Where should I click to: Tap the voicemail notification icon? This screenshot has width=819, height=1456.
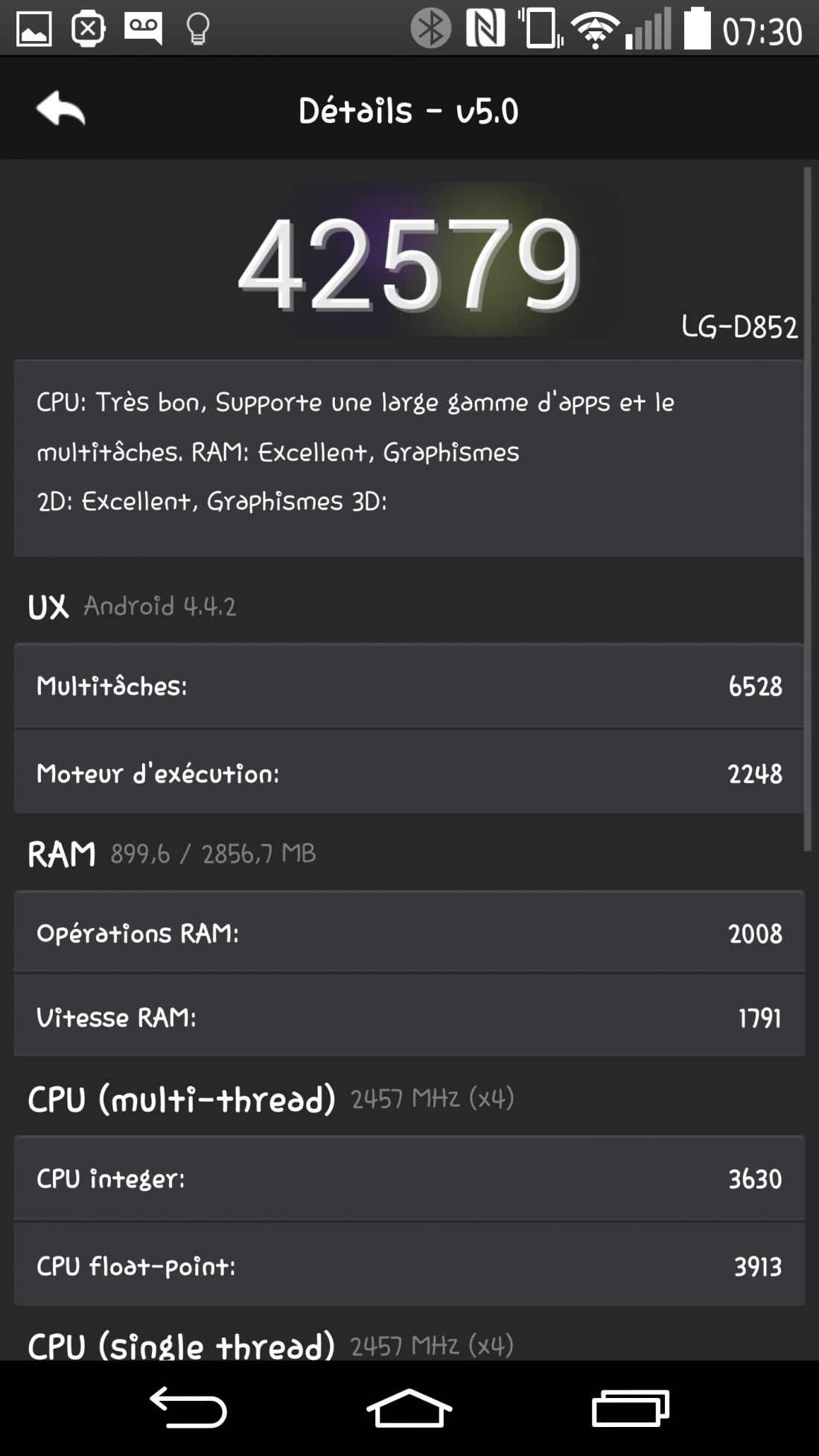(x=143, y=29)
